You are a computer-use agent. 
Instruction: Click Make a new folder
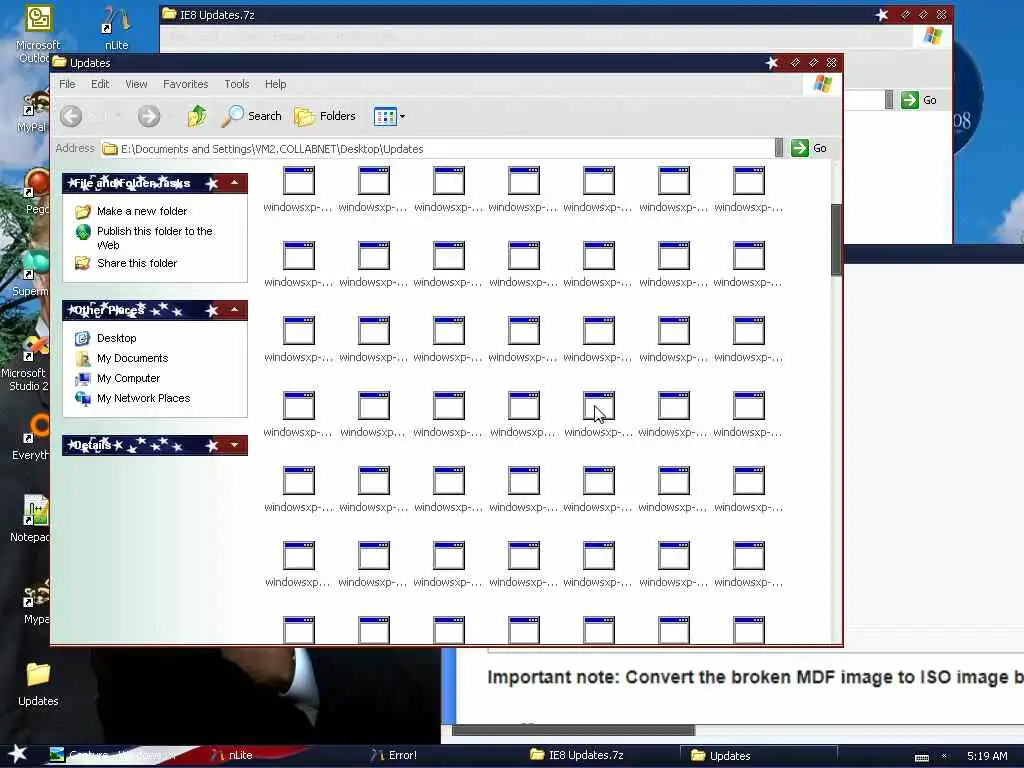click(x=142, y=211)
